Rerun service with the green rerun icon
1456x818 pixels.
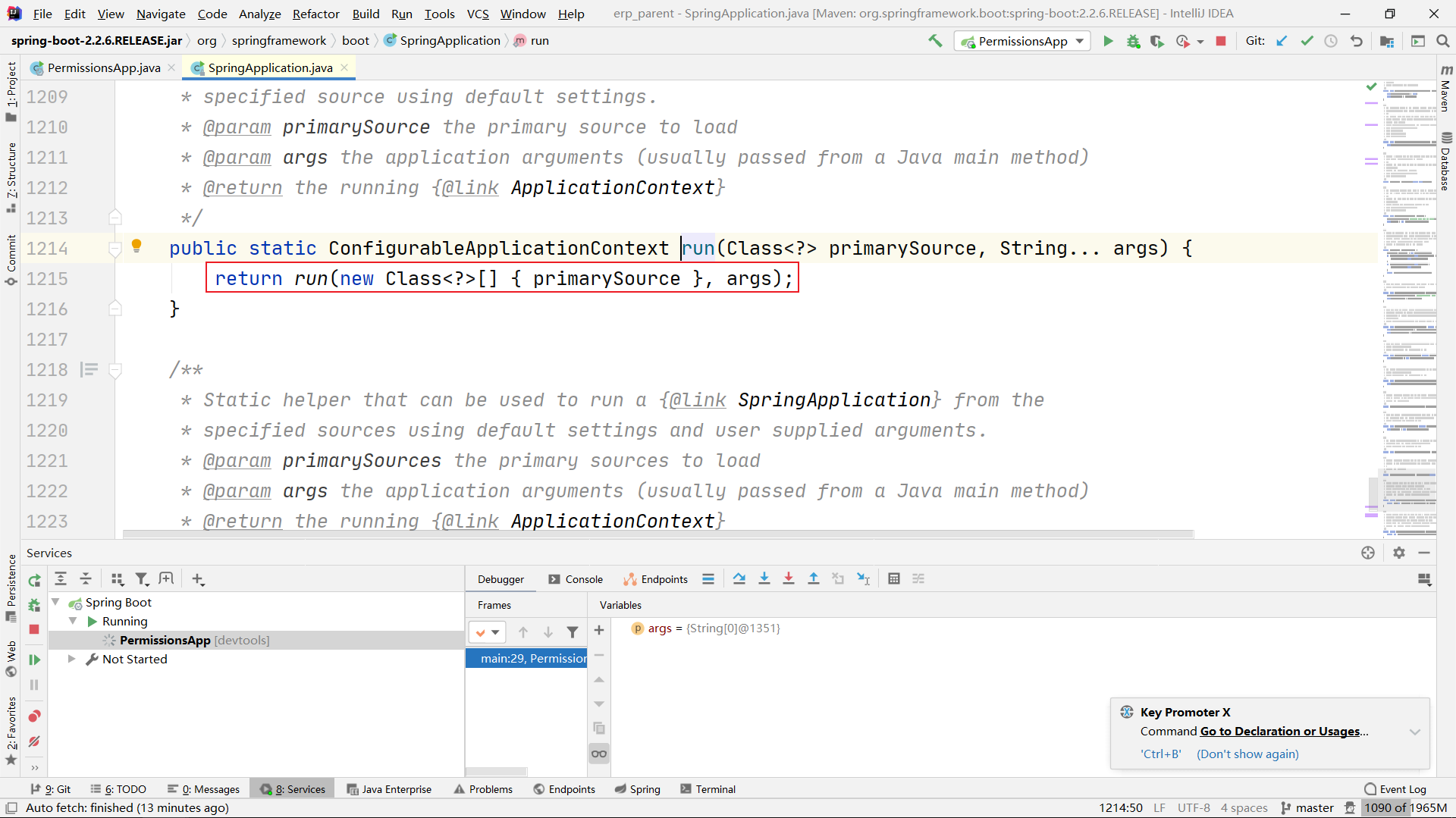coord(34,581)
